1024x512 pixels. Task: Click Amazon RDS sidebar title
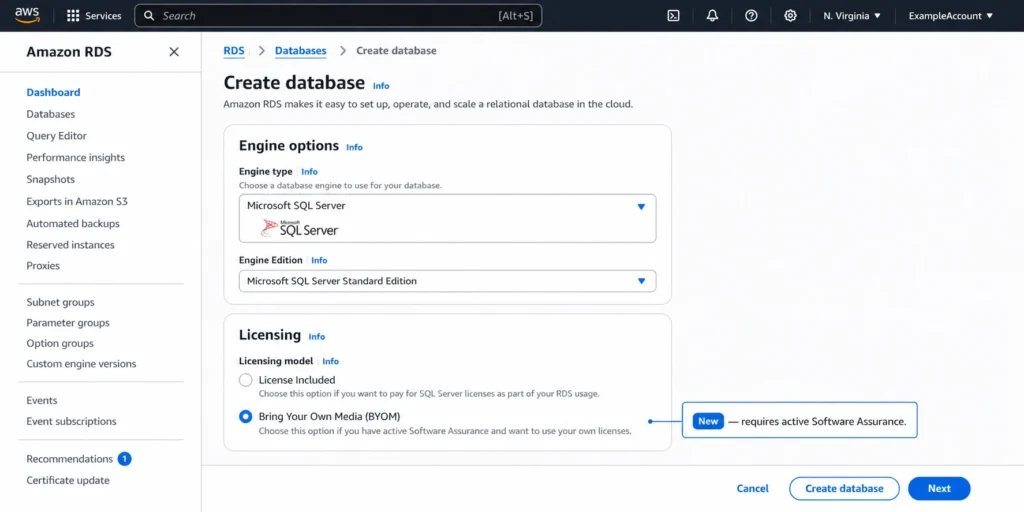(69, 52)
